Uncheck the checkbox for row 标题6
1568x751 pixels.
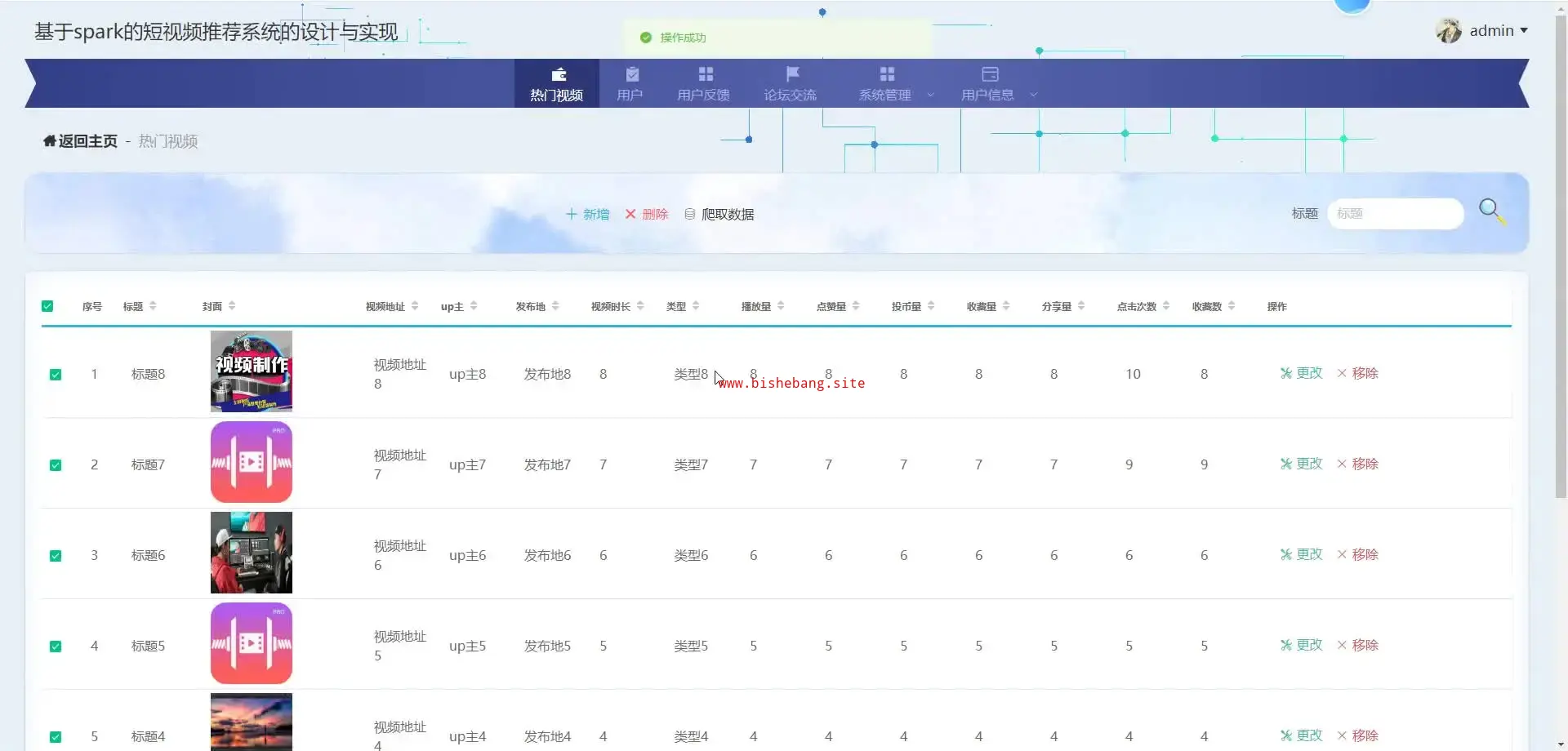[56, 556]
